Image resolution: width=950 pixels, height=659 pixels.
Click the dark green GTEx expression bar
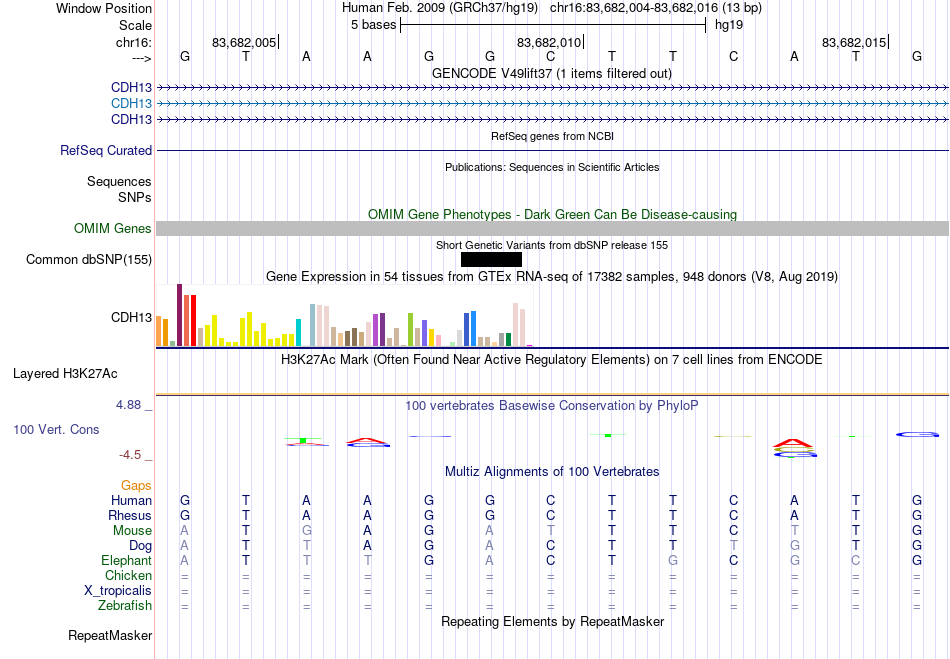click(508, 339)
